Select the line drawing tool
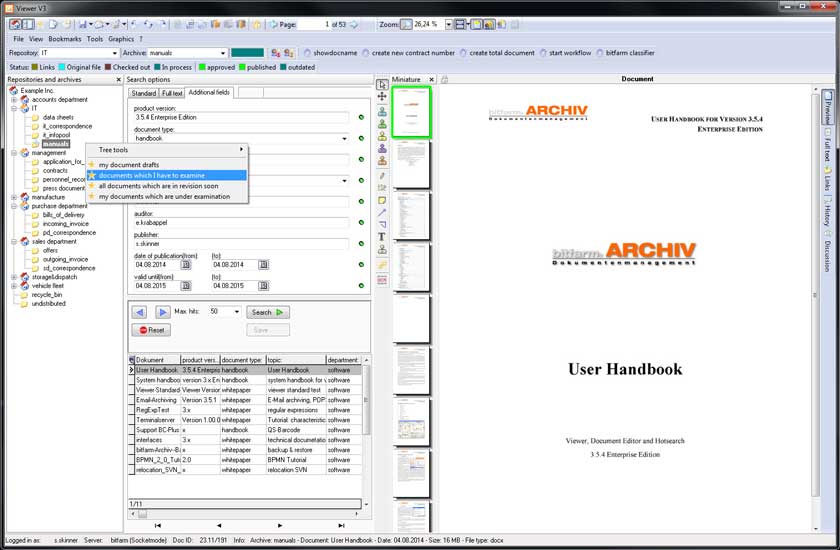 pyautogui.click(x=382, y=213)
